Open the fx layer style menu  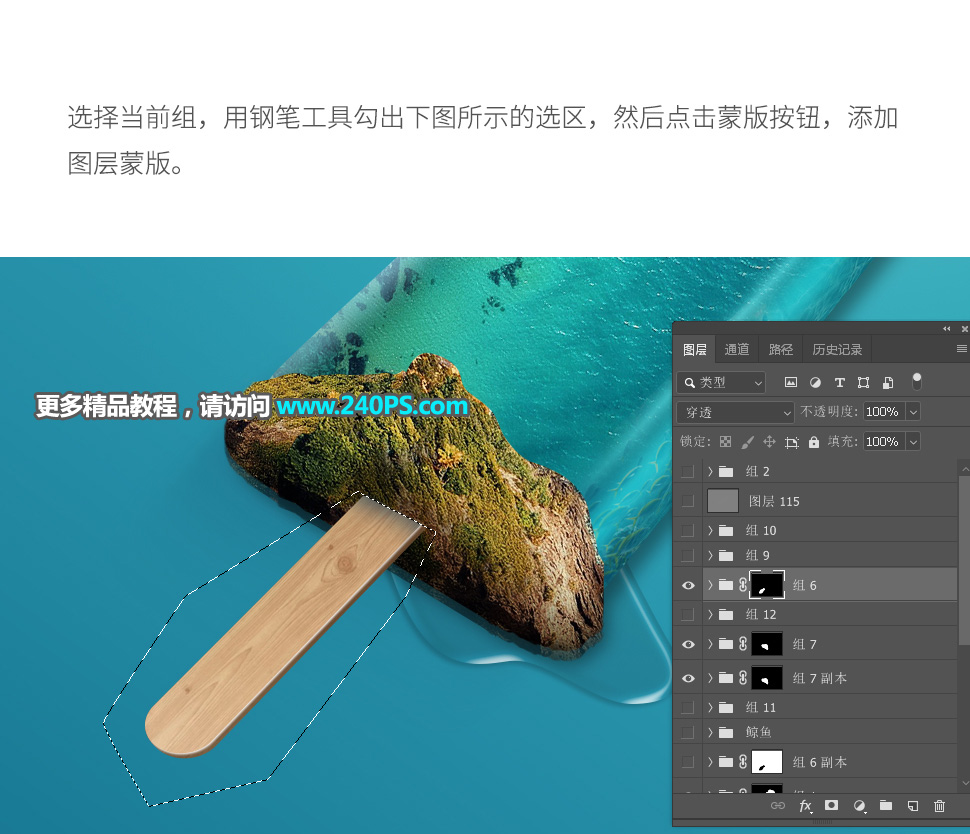pyautogui.click(x=805, y=806)
